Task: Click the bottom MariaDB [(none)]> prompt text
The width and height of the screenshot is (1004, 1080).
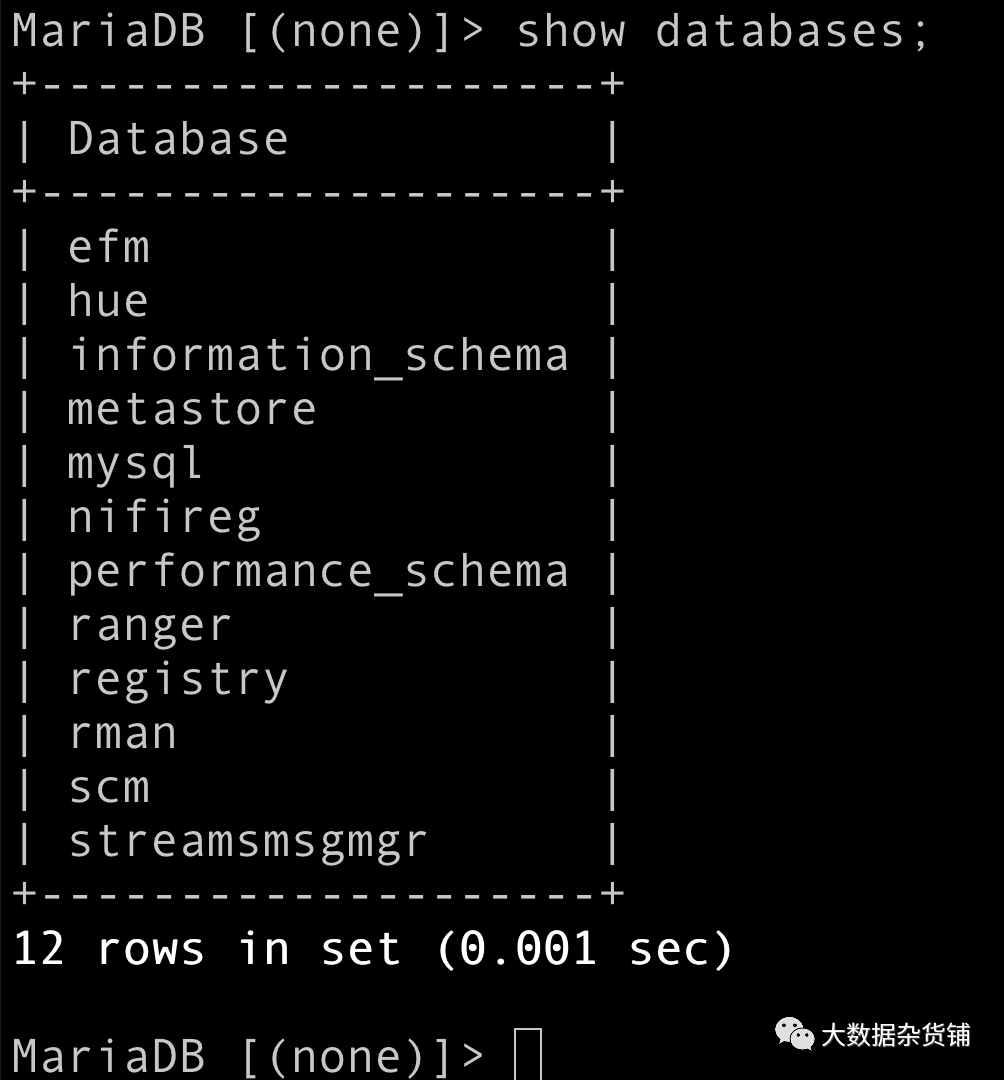Action: tap(248, 1056)
